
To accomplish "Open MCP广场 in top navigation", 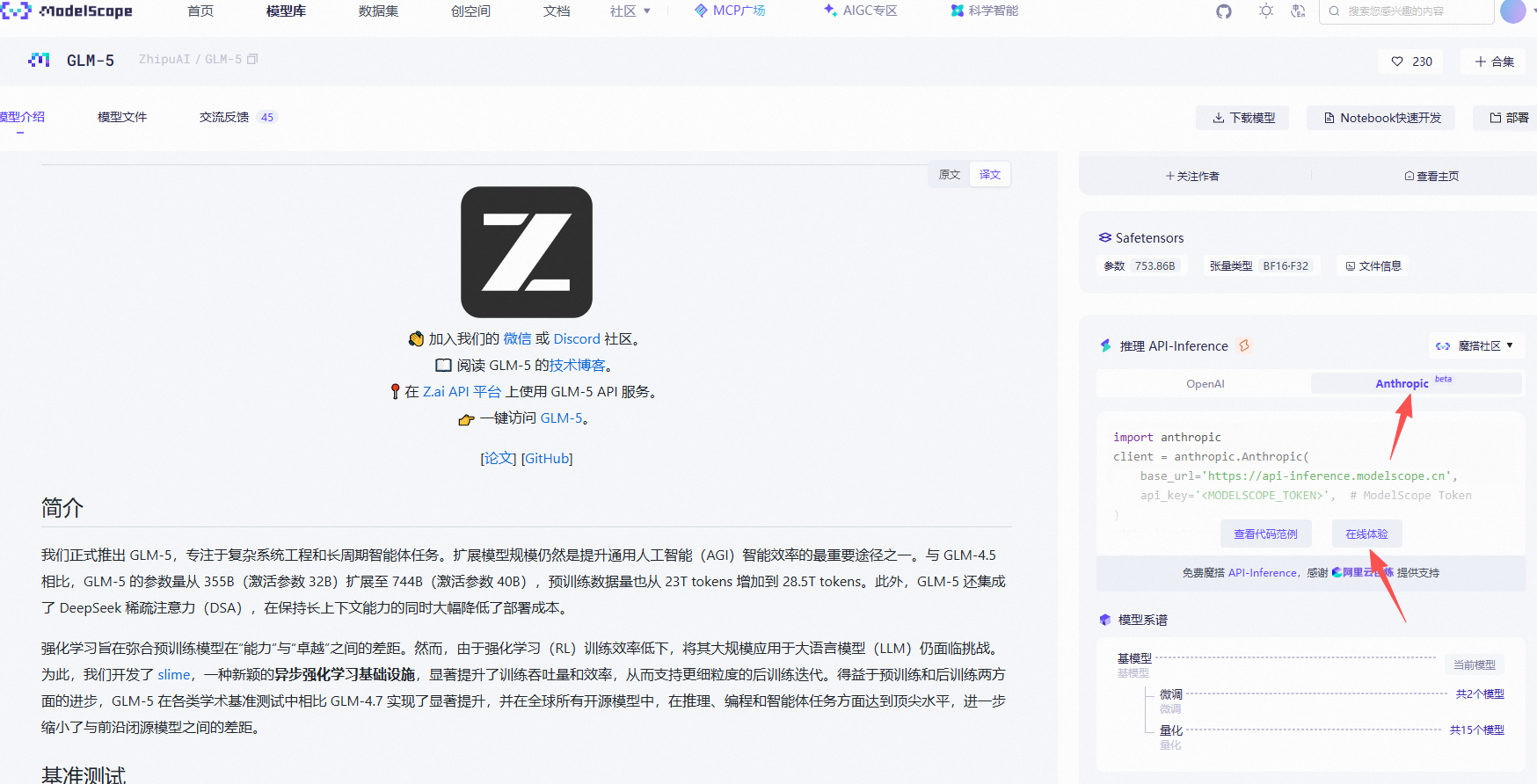I will 730,11.
